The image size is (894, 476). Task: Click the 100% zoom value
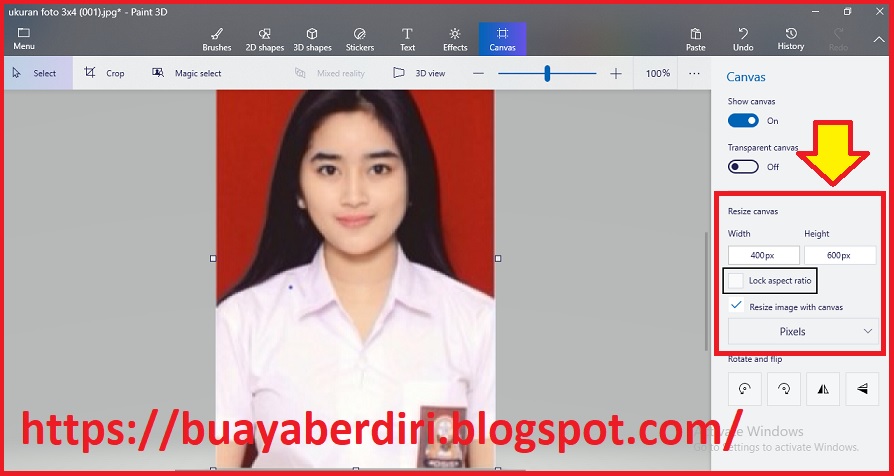[657, 73]
